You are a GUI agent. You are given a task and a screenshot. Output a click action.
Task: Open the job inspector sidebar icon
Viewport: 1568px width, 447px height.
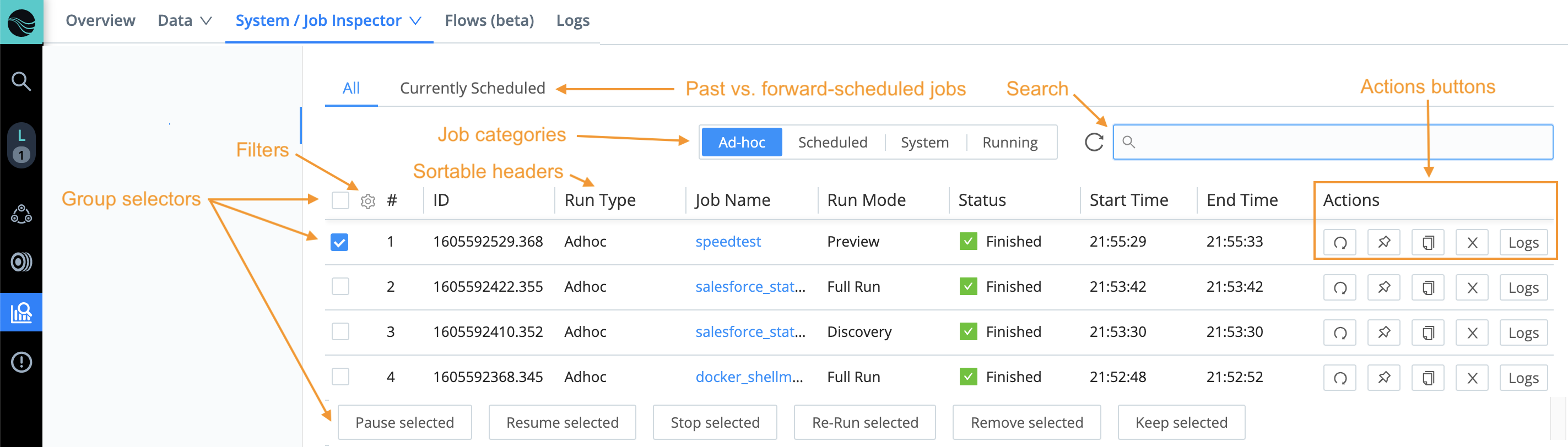point(21,313)
